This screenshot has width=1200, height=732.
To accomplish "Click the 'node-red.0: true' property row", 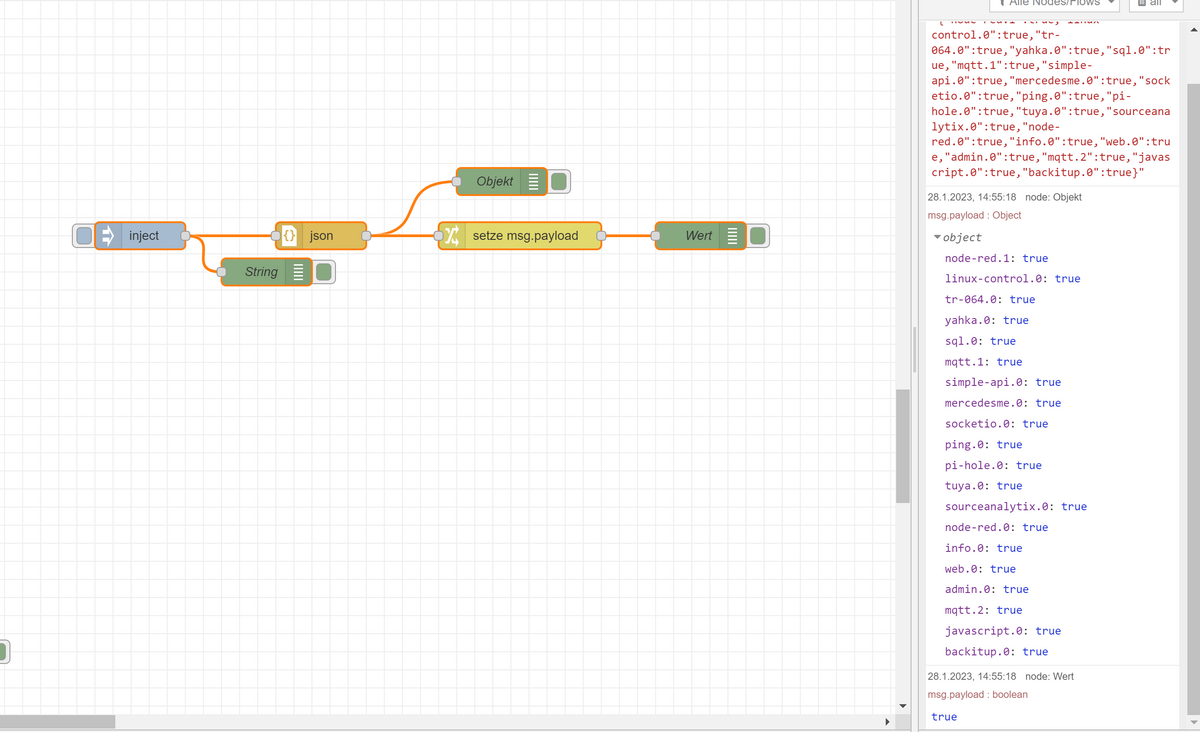I will pos(997,527).
